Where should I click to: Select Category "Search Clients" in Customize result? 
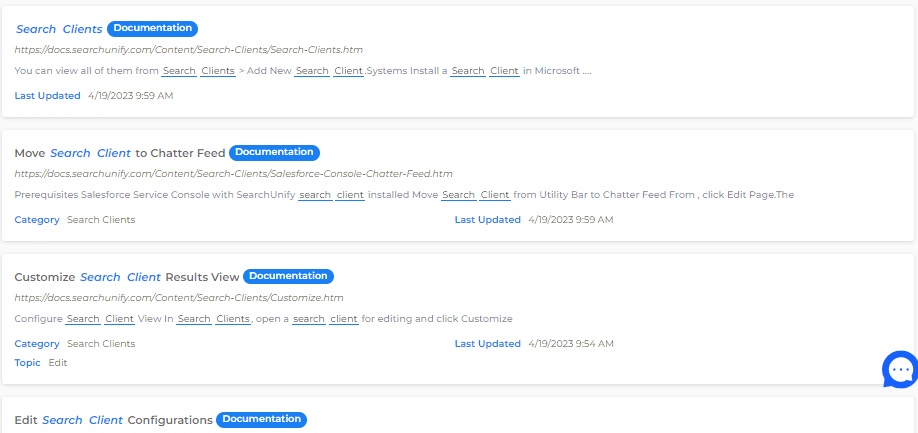101,343
